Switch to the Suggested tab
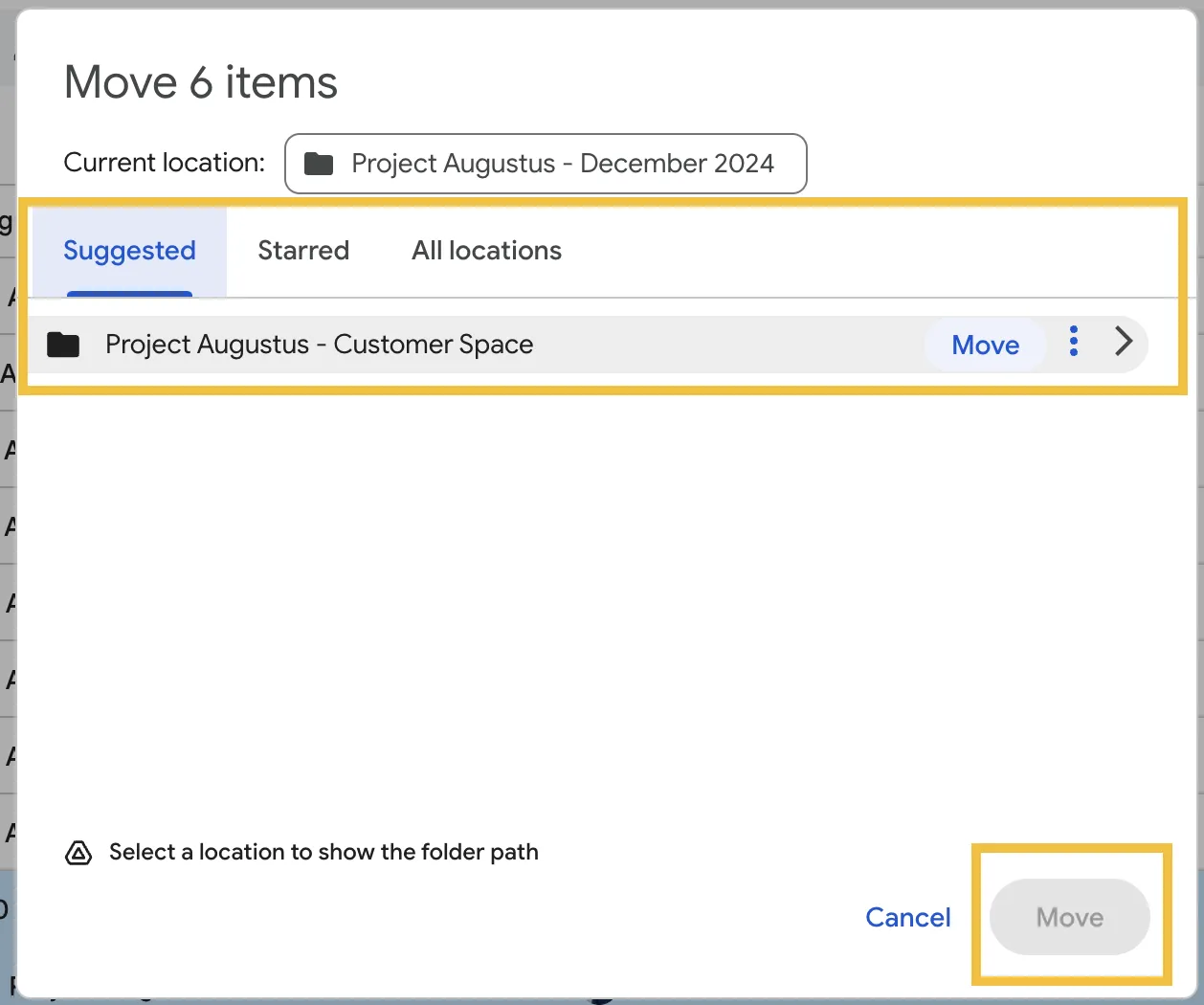 [x=129, y=251]
